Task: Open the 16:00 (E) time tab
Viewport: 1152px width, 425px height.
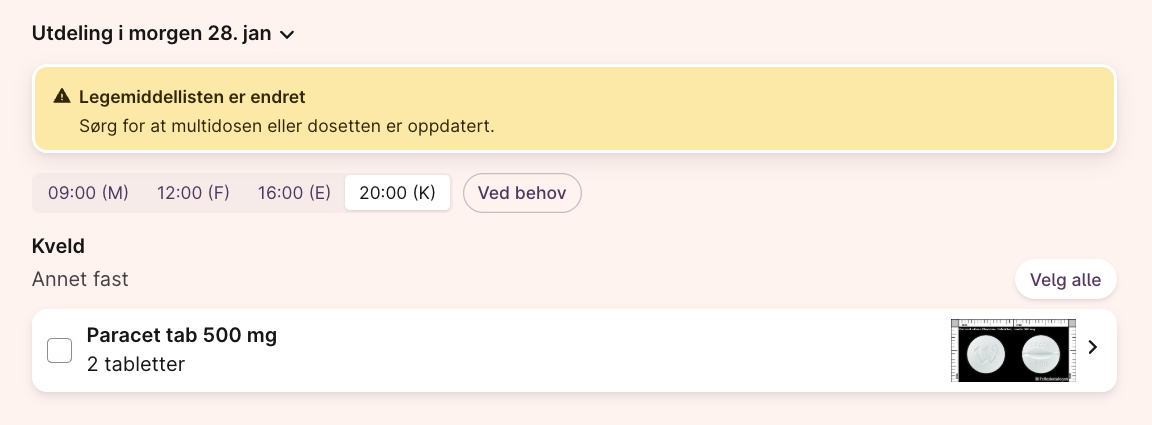Action: click(x=294, y=193)
